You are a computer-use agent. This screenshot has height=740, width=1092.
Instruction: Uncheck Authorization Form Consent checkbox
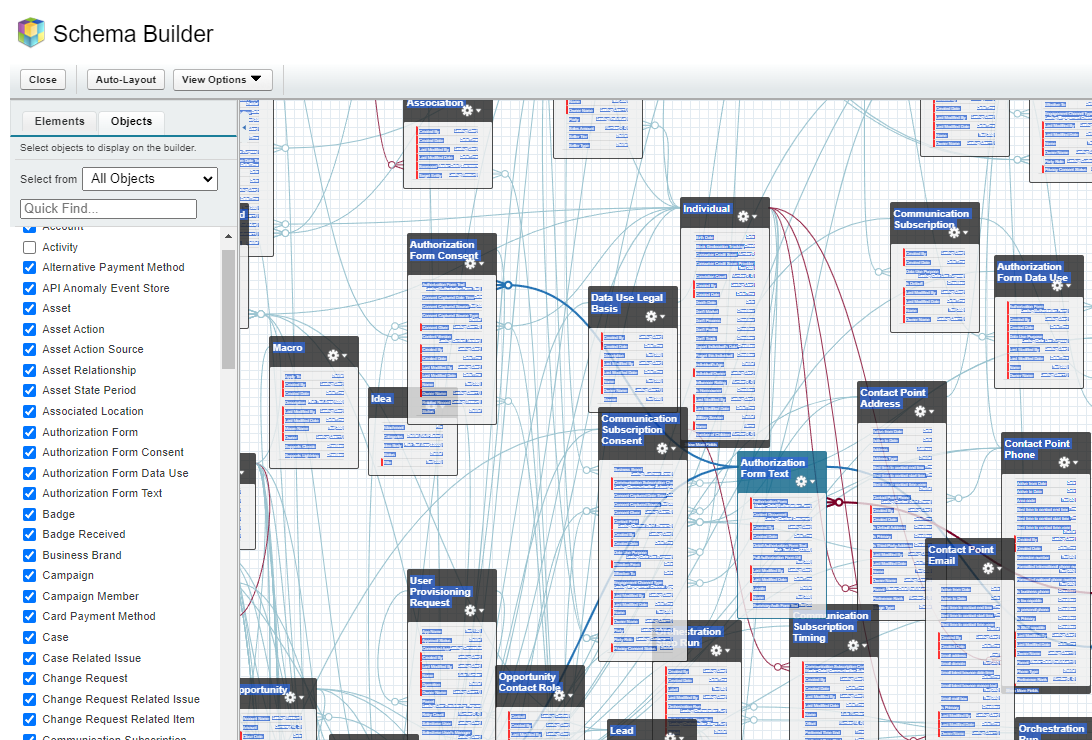[29, 452]
